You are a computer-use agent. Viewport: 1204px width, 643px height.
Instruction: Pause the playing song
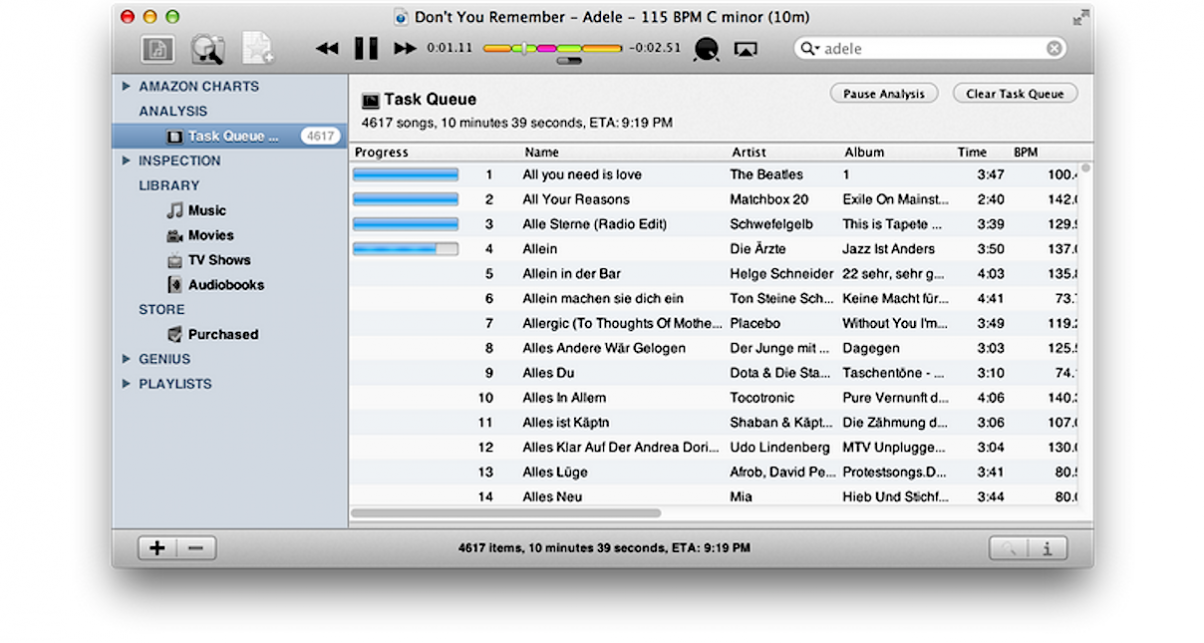pos(366,48)
